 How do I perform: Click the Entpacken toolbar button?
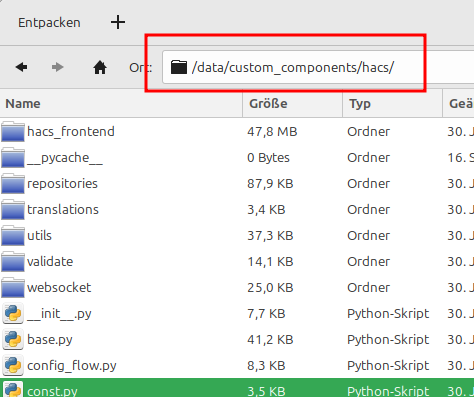click(49, 23)
